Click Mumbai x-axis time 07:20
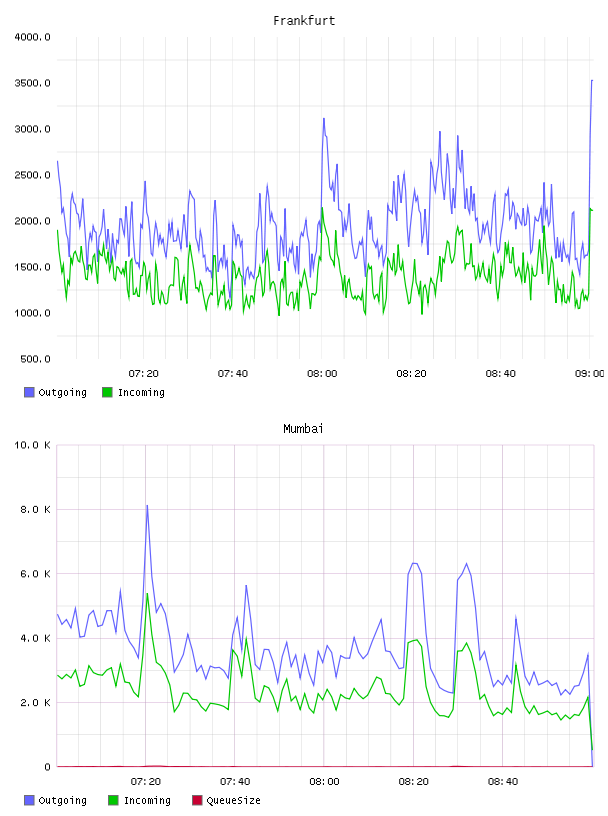 pos(145,782)
